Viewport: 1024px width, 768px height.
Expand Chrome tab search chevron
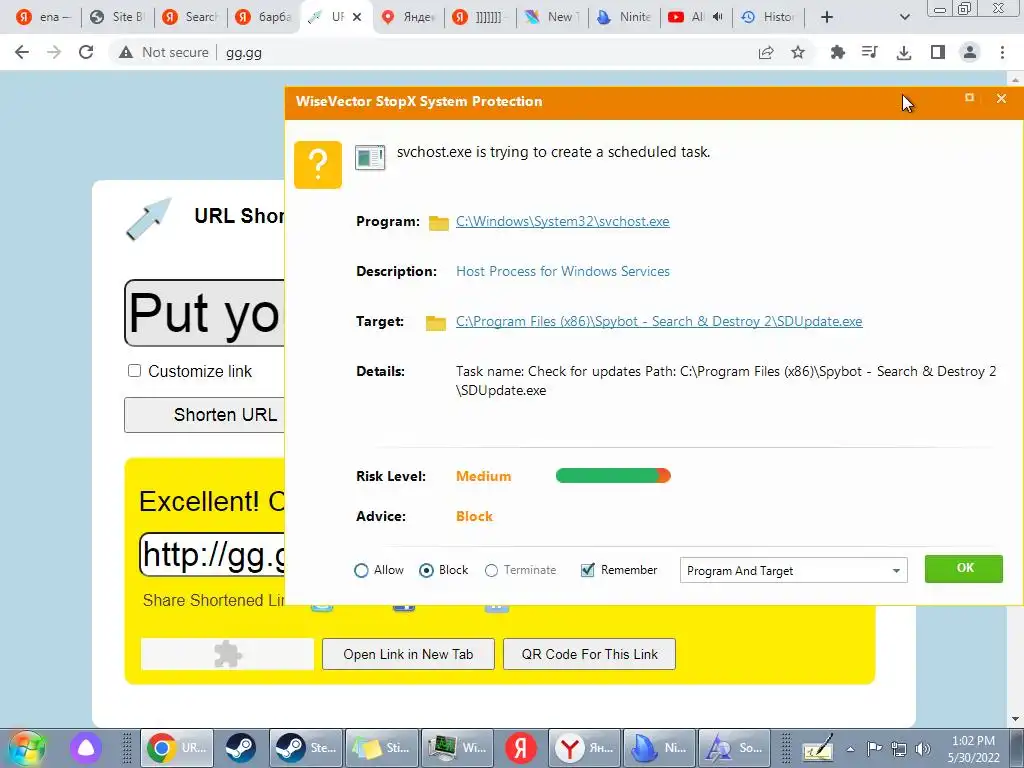click(x=904, y=17)
